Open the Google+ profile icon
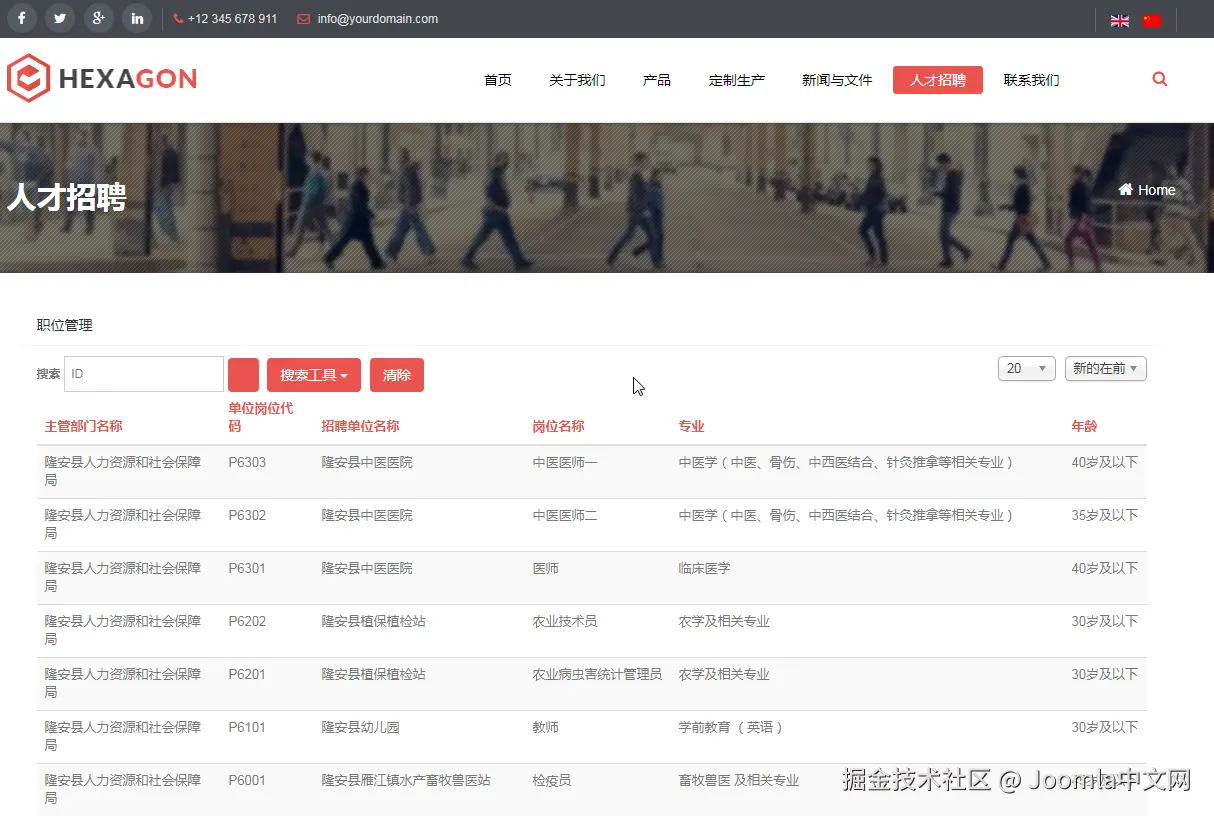Image resolution: width=1214 pixels, height=816 pixels. tap(98, 18)
